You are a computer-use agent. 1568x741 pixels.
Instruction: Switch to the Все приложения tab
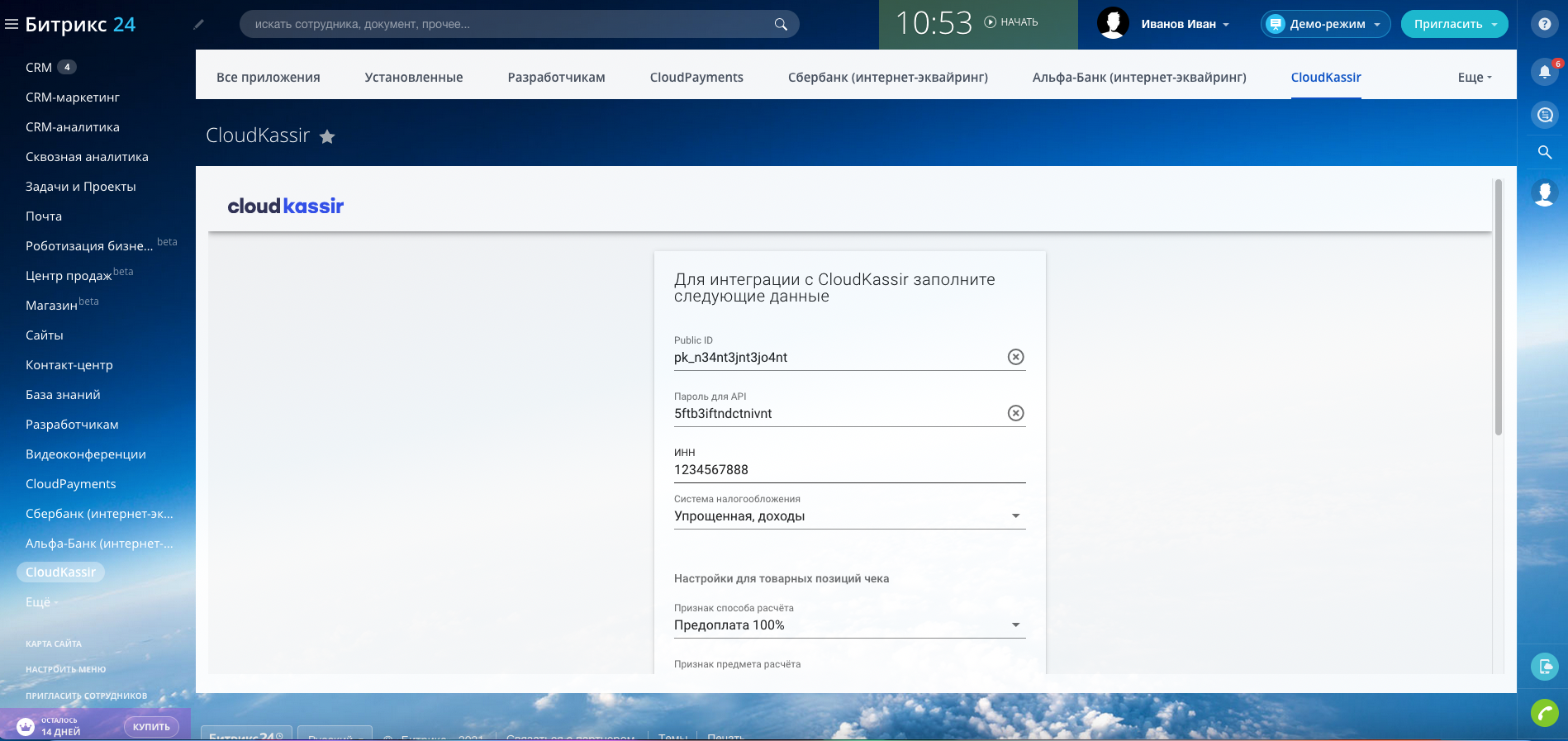point(268,78)
